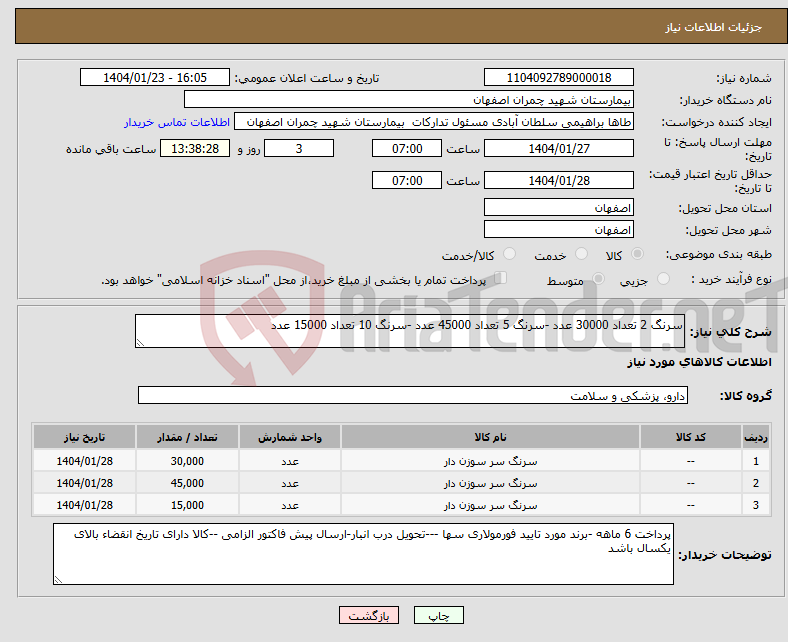Click سرنگ سر سوزن دار in row 3
Image resolution: width=788 pixels, height=642 pixels.
[490, 505]
